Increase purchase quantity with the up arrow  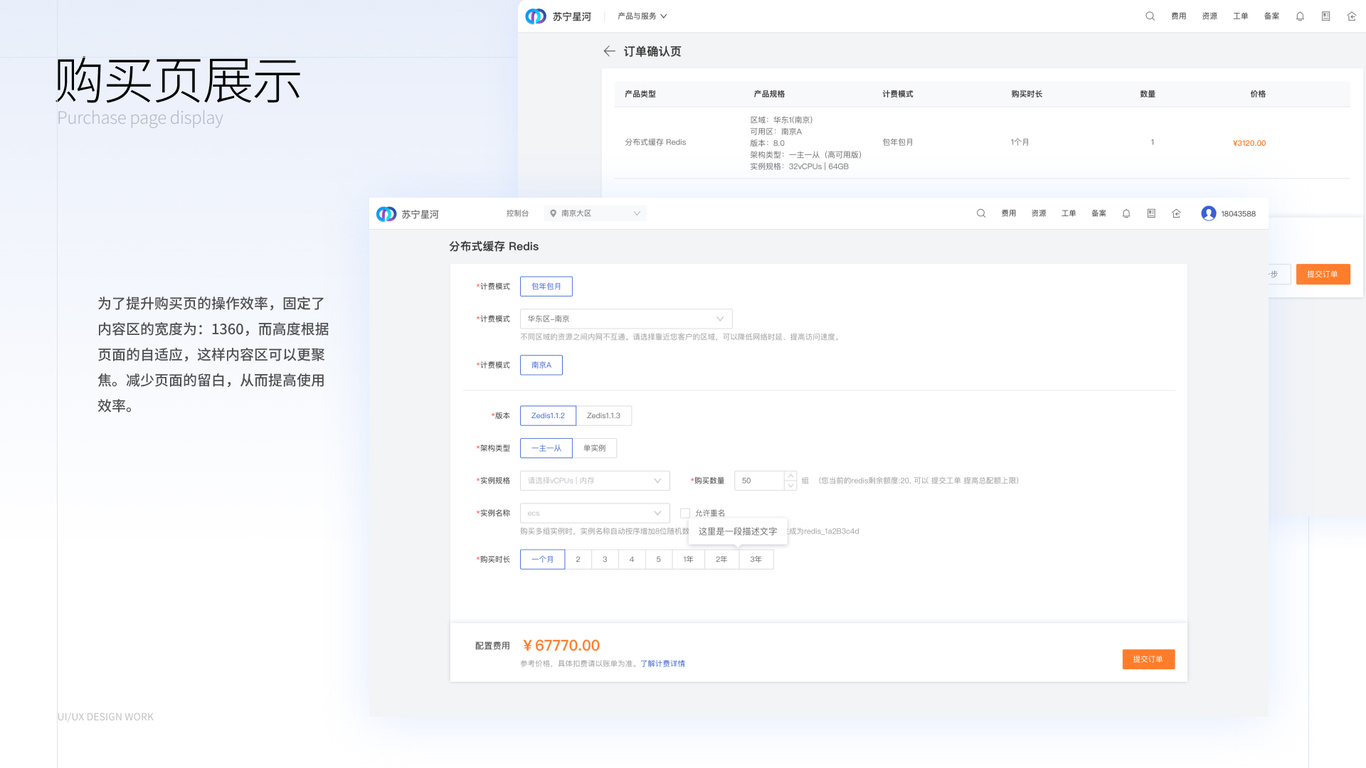[x=790, y=476]
